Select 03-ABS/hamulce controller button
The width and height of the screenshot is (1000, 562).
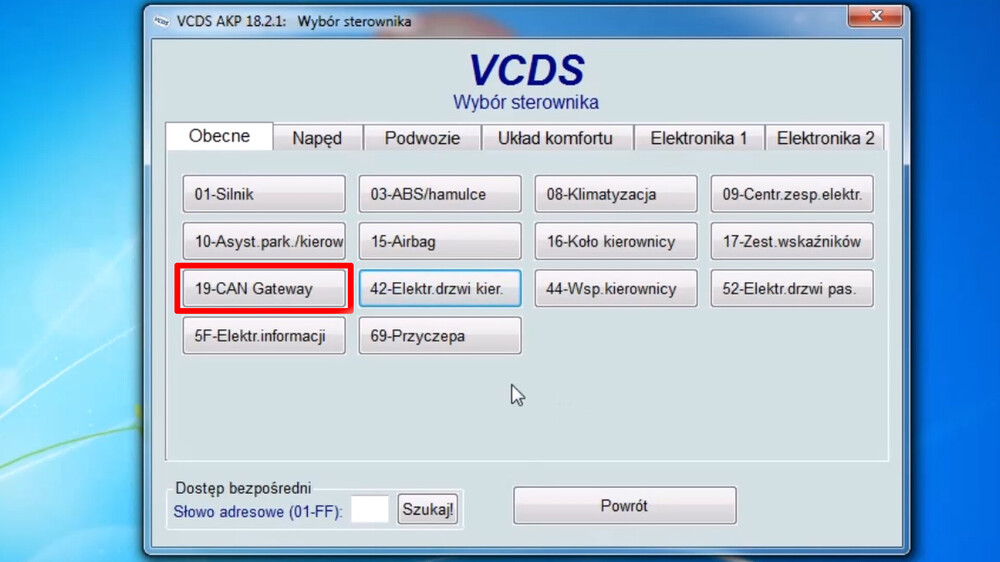click(x=440, y=194)
